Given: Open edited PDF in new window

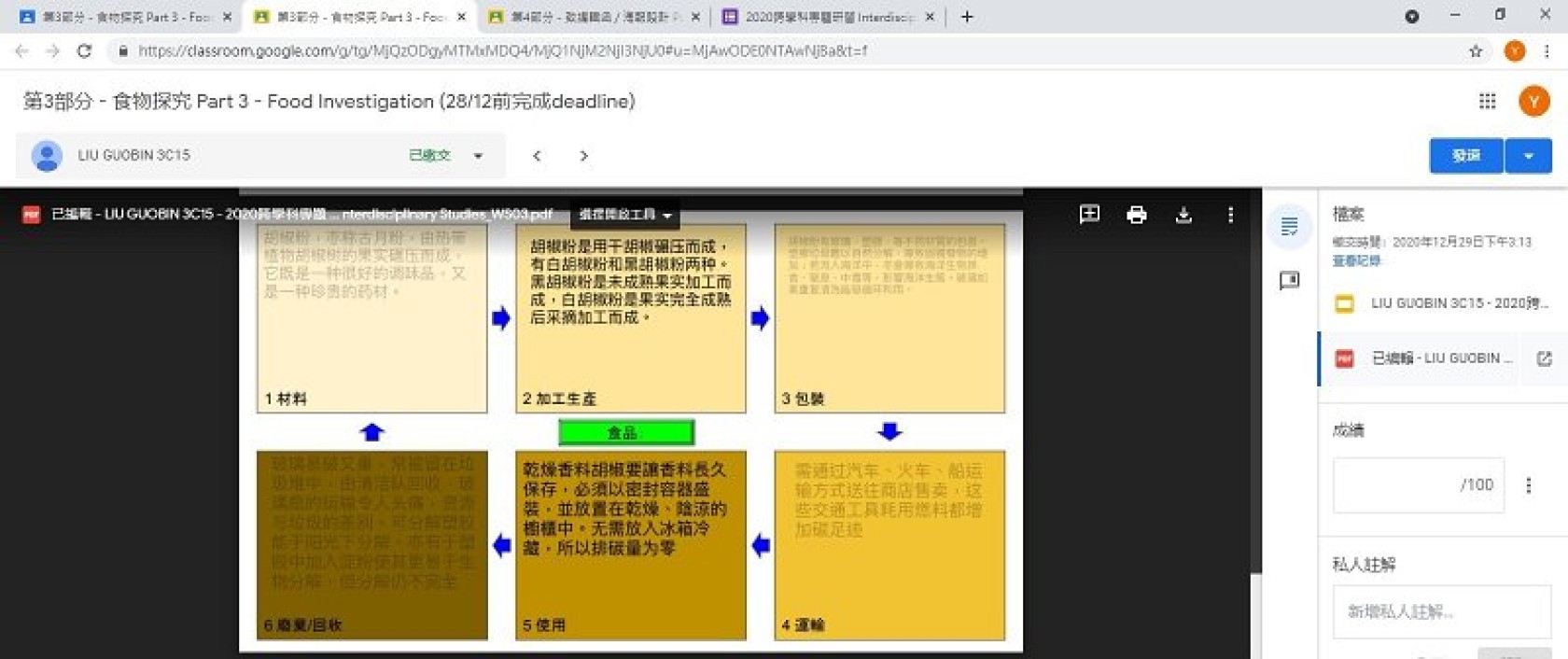Looking at the screenshot, I should [1544, 358].
